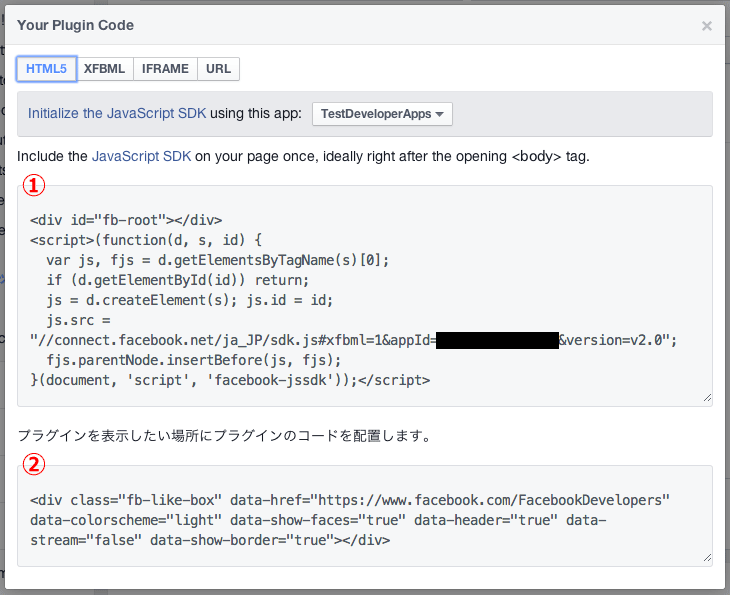Close the Your Plugin Code dialog
Image resolution: width=730 pixels, height=595 pixels.
(707, 26)
